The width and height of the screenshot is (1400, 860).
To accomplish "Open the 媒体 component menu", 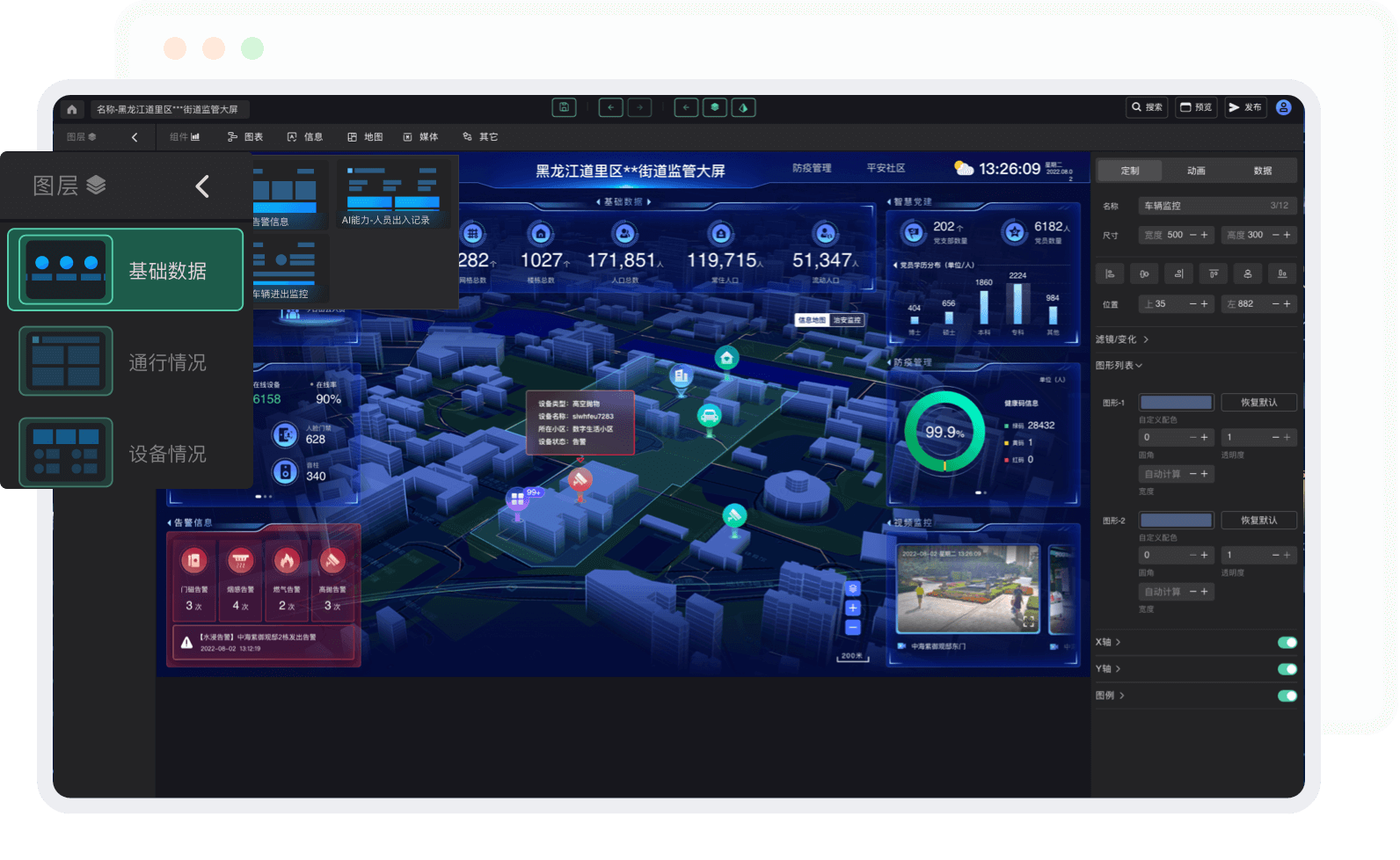I will (420, 137).
